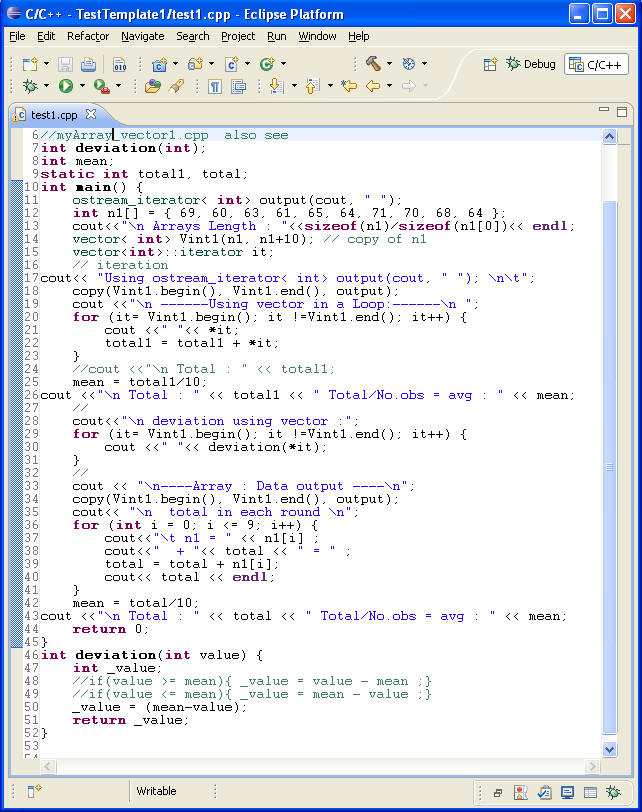Click the New C++ Class icon
This screenshot has height=812, width=642.
pos(267,64)
